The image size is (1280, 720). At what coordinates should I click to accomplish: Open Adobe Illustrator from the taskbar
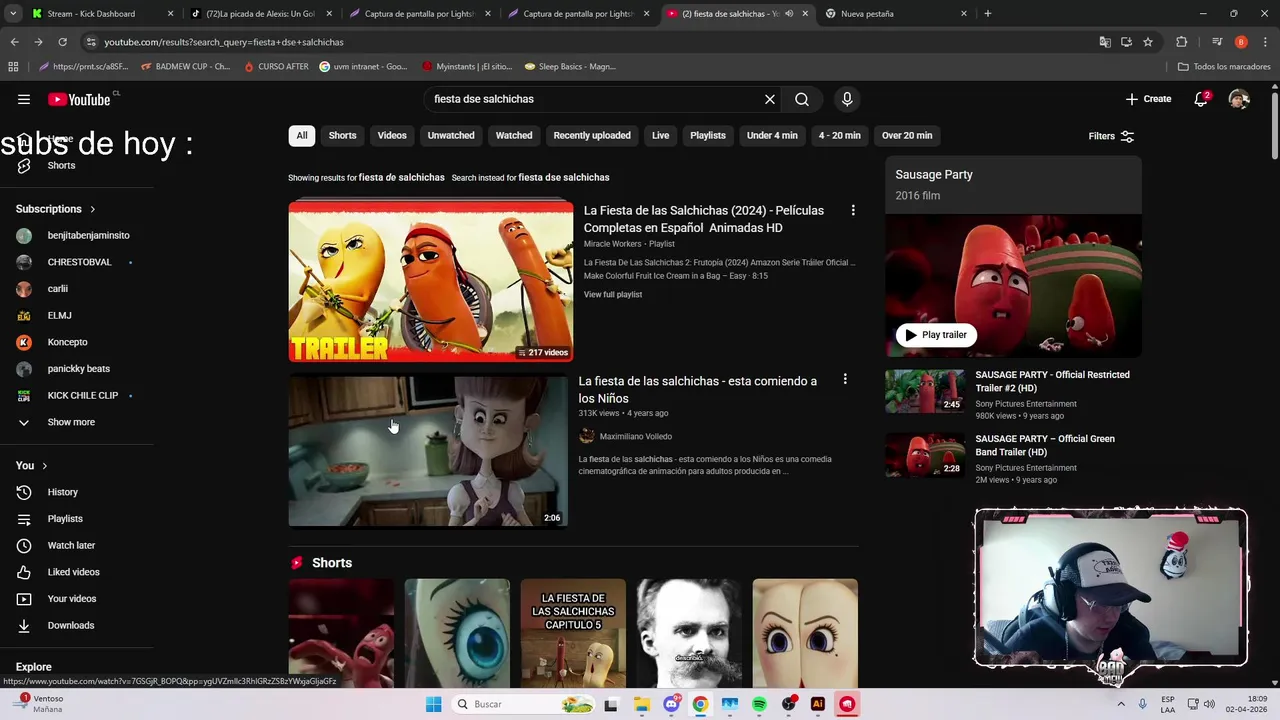[x=818, y=704]
